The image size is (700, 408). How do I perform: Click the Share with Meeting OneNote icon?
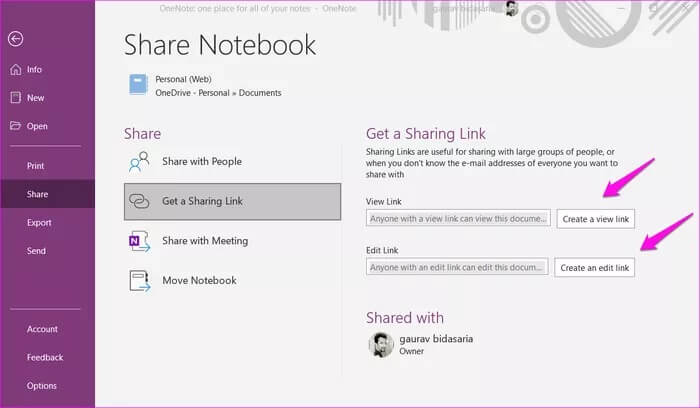pos(139,241)
